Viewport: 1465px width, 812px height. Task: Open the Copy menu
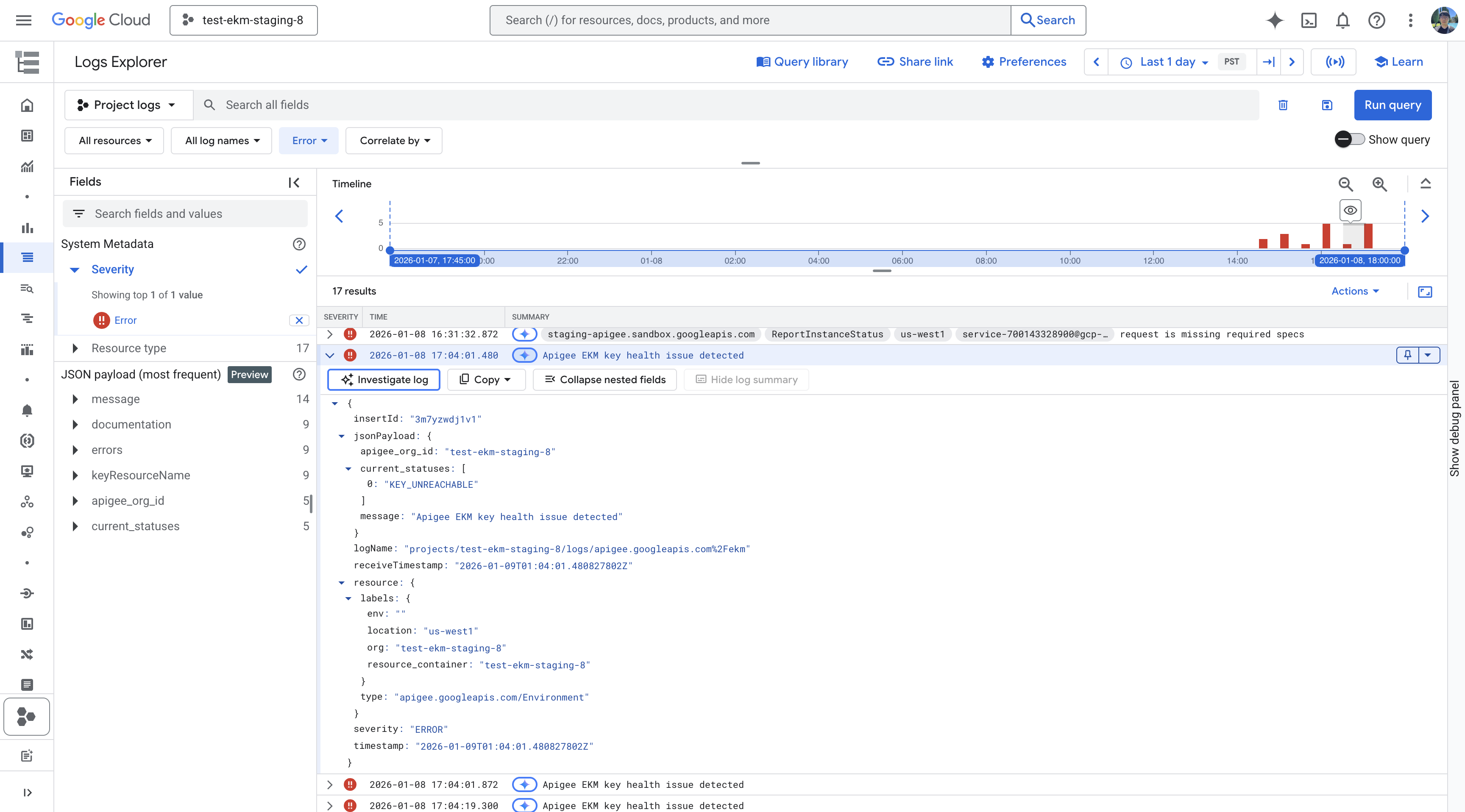486,380
